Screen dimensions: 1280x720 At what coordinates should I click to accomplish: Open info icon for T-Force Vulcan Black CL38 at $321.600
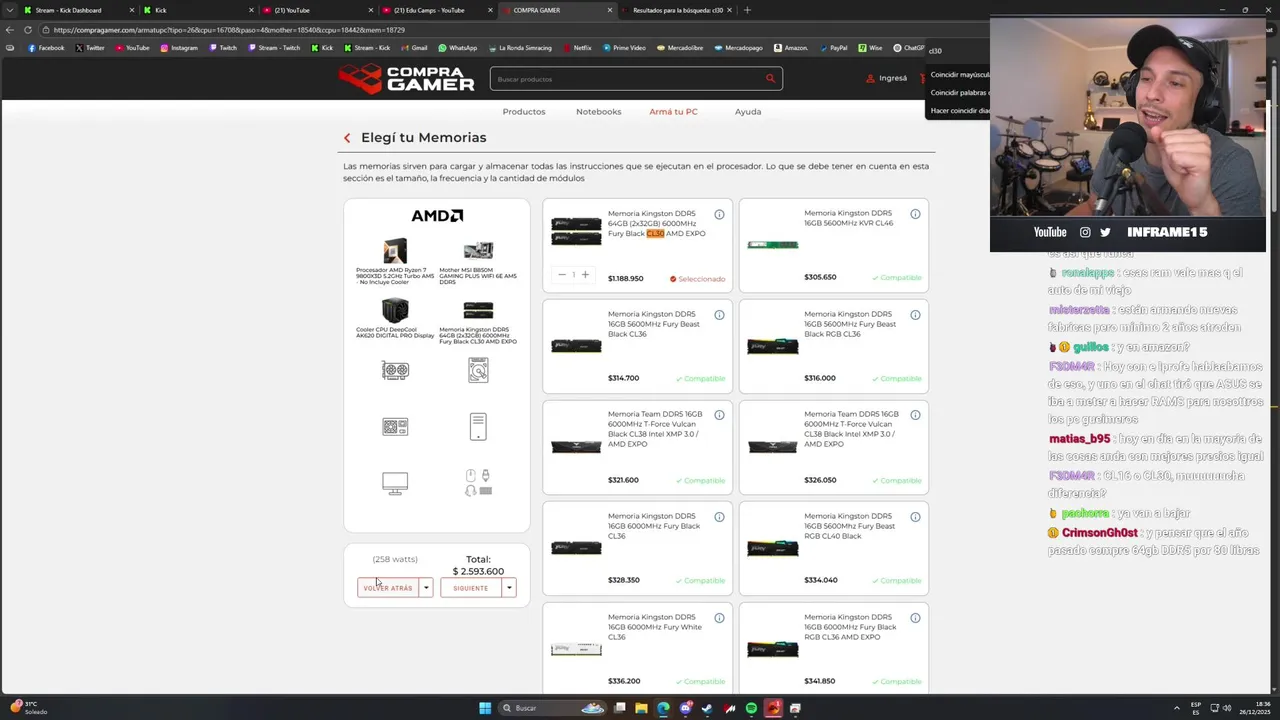tap(719, 415)
